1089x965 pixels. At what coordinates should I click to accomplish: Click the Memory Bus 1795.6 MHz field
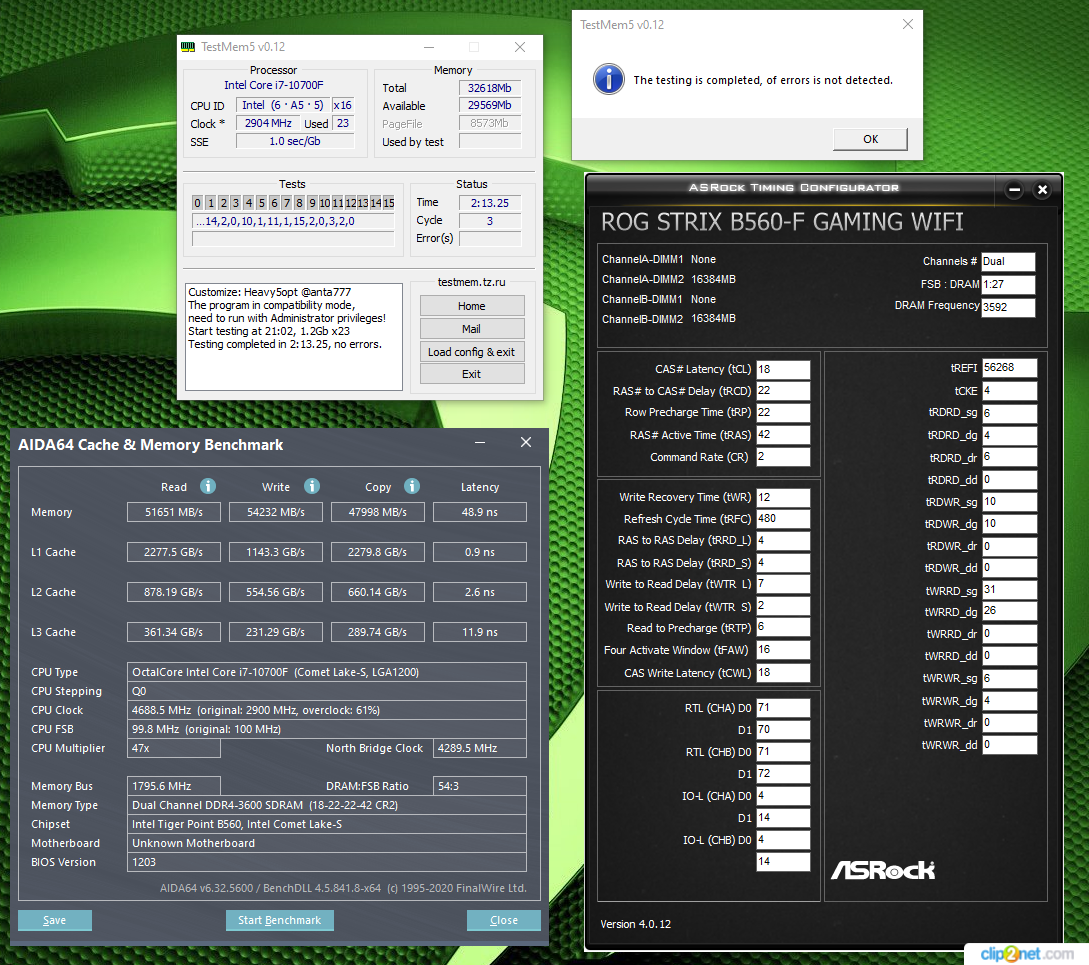click(x=174, y=786)
